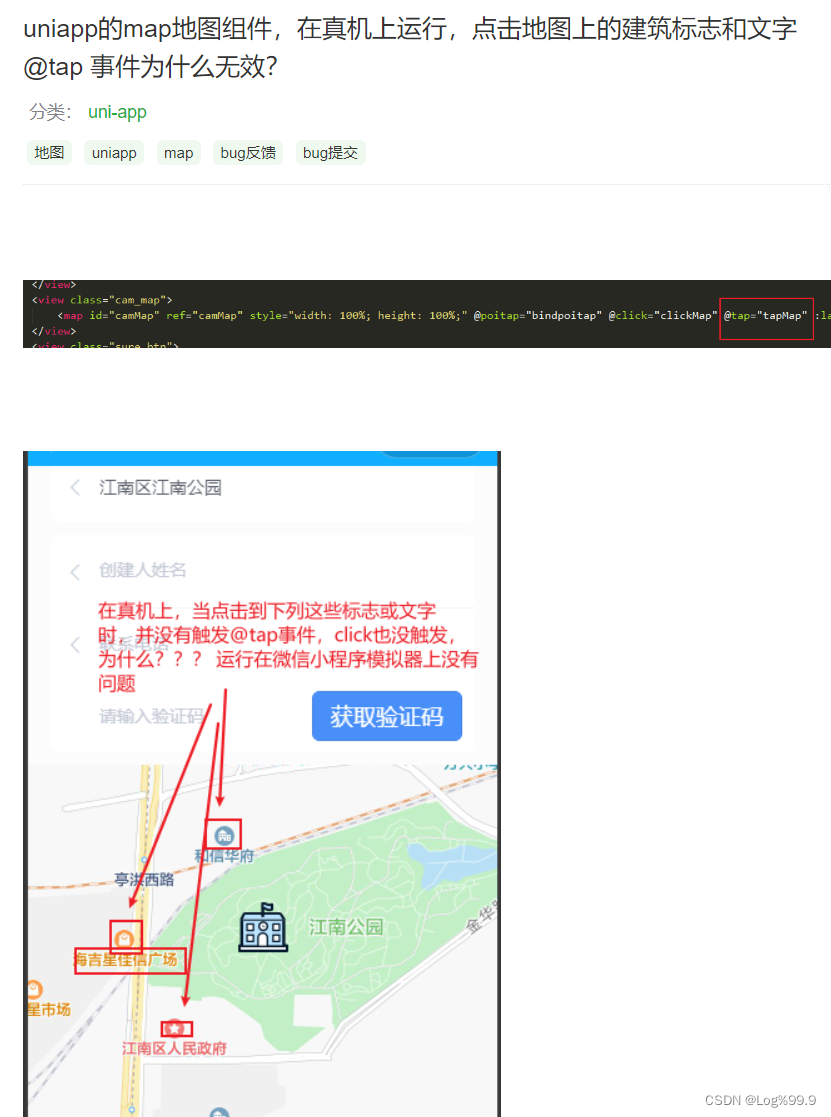The width and height of the screenshot is (831, 1117).
Task: Select the uniapp tag
Action: [114, 152]
